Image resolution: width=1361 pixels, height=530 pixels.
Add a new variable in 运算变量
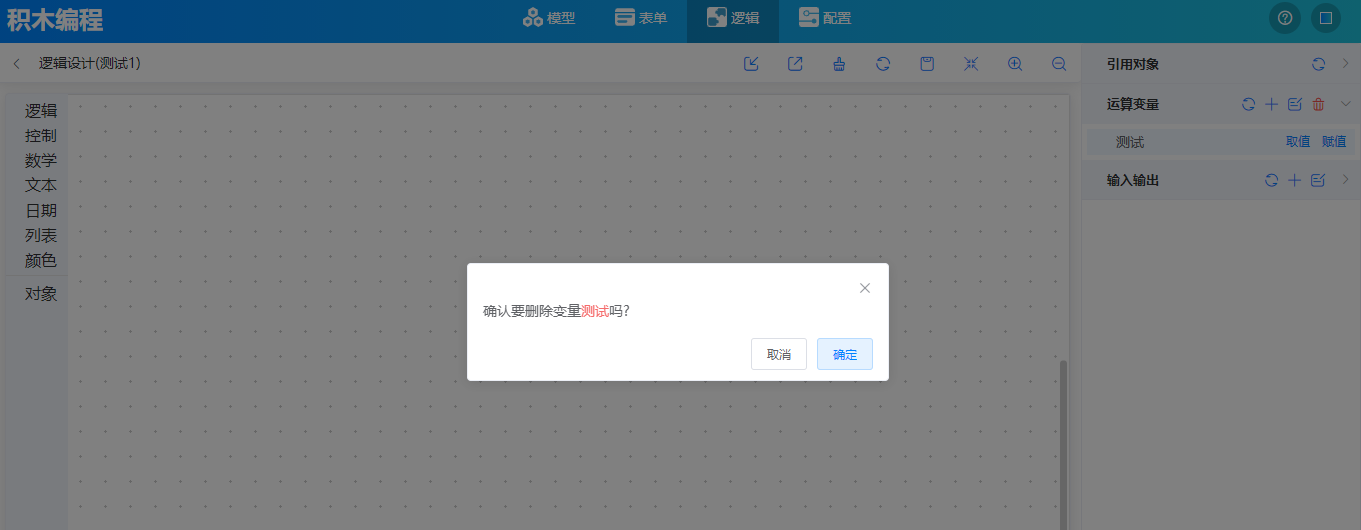pos(1271,104)
